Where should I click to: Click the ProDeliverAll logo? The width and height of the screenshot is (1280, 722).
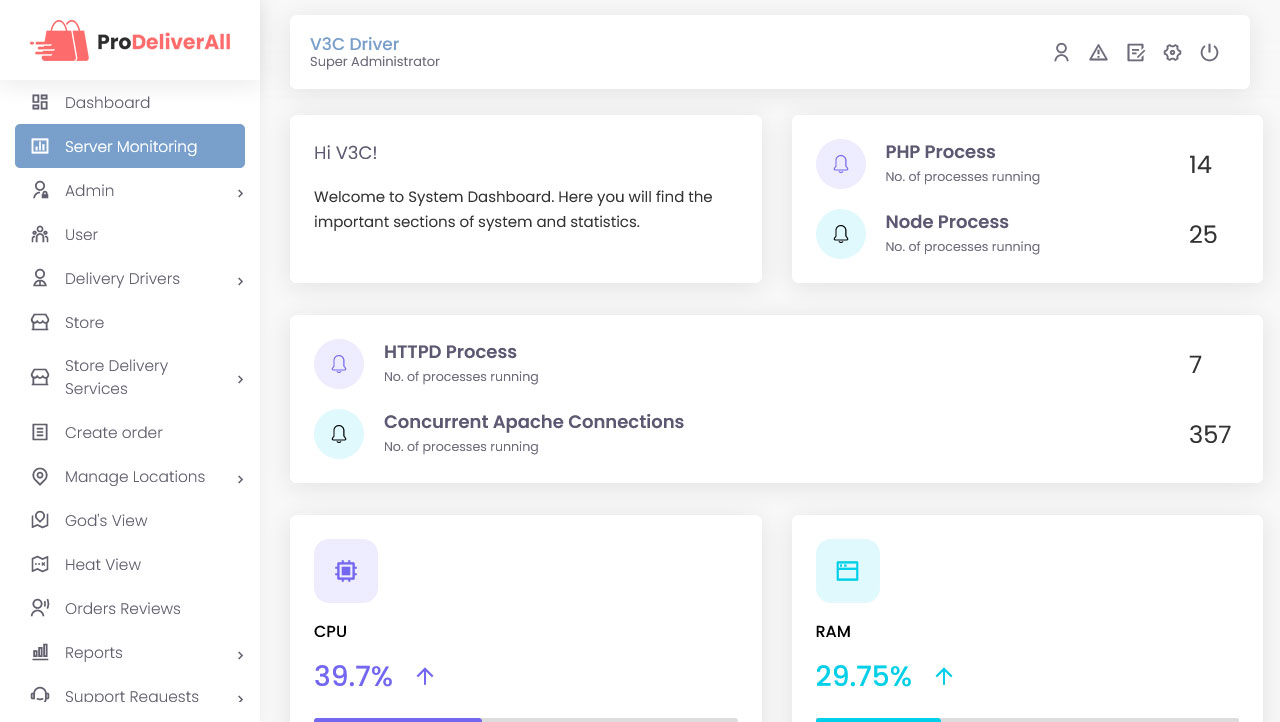130,41
